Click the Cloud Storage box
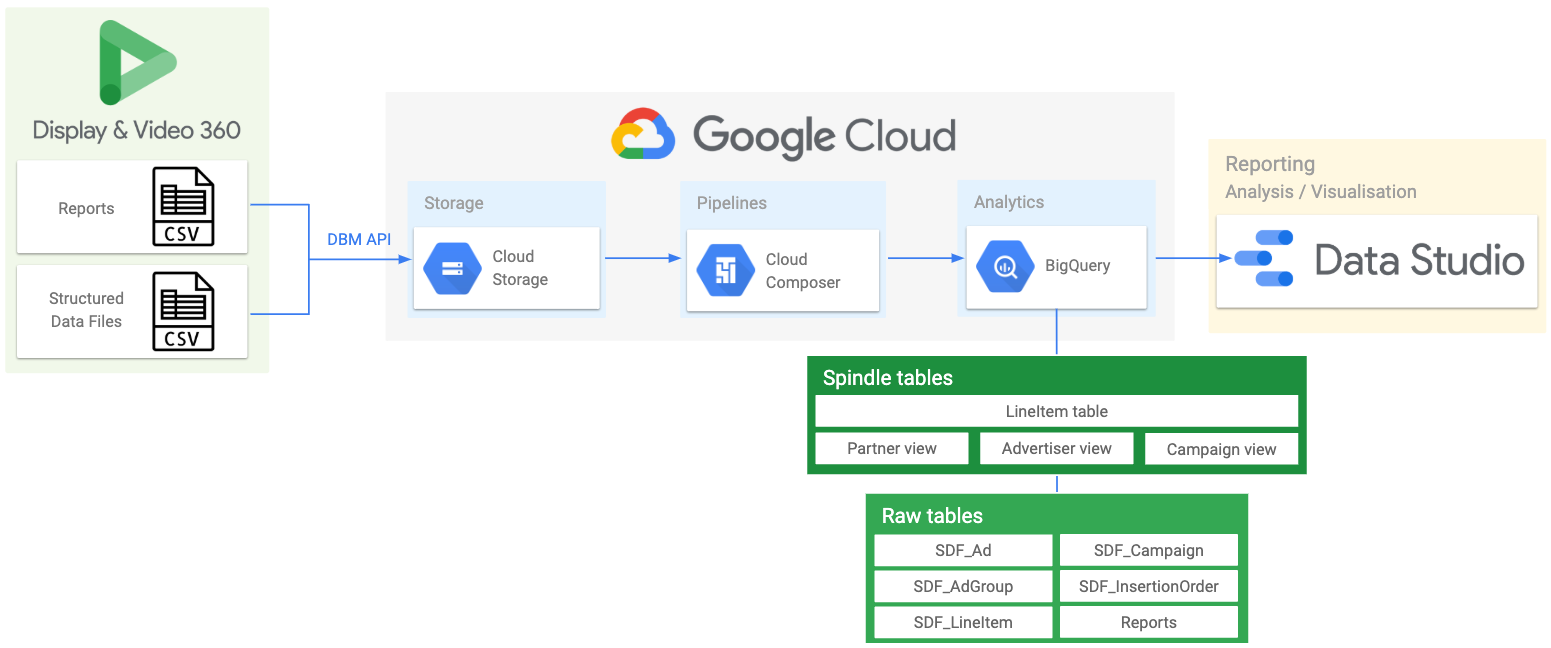1551x648 pixels. (x=506, y=268)
